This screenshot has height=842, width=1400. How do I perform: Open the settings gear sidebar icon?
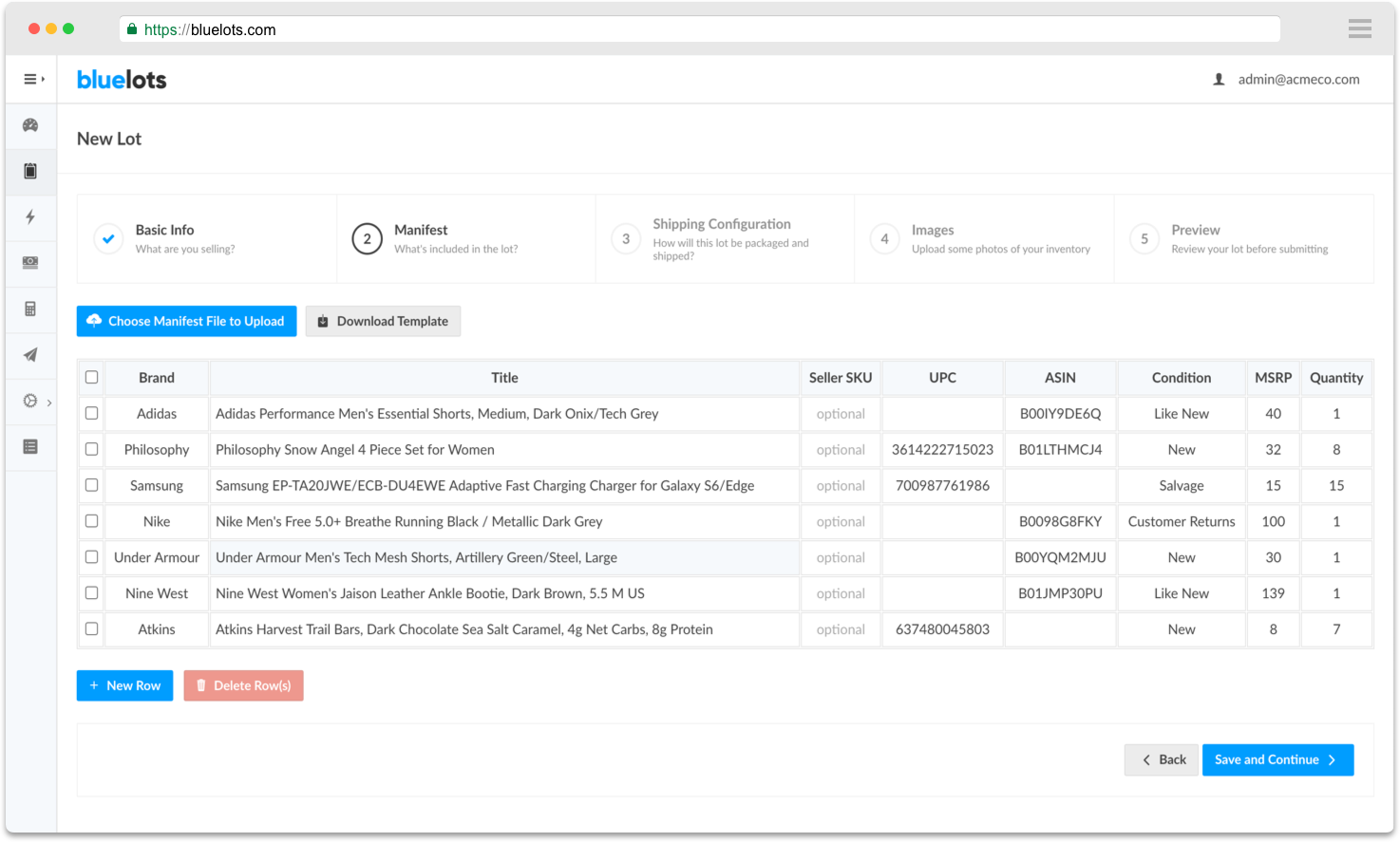click(x=30, y=401)
